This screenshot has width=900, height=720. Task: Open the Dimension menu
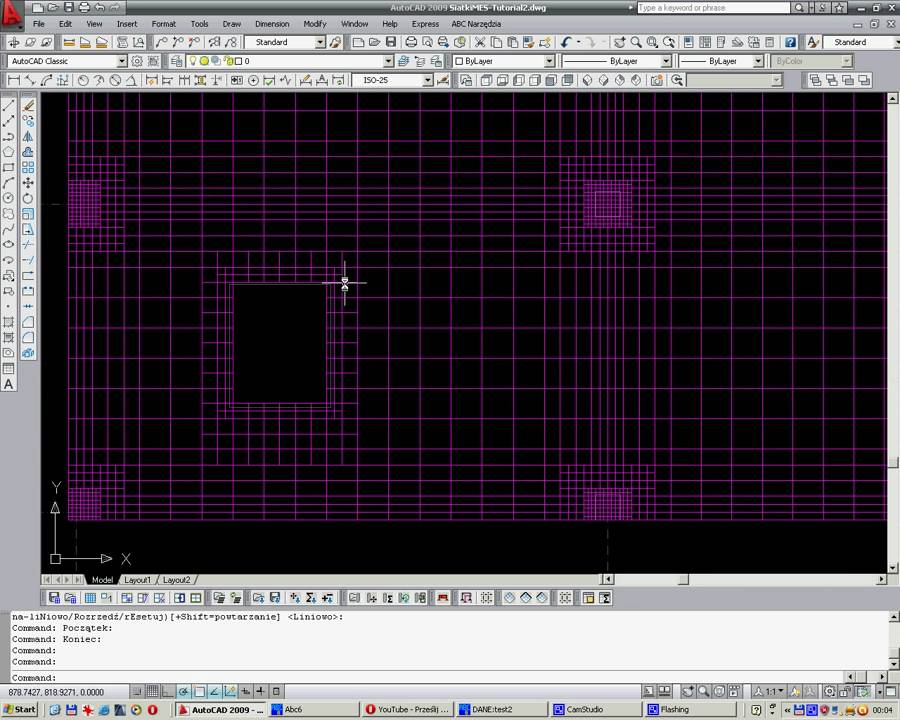(x=272, y=24)
